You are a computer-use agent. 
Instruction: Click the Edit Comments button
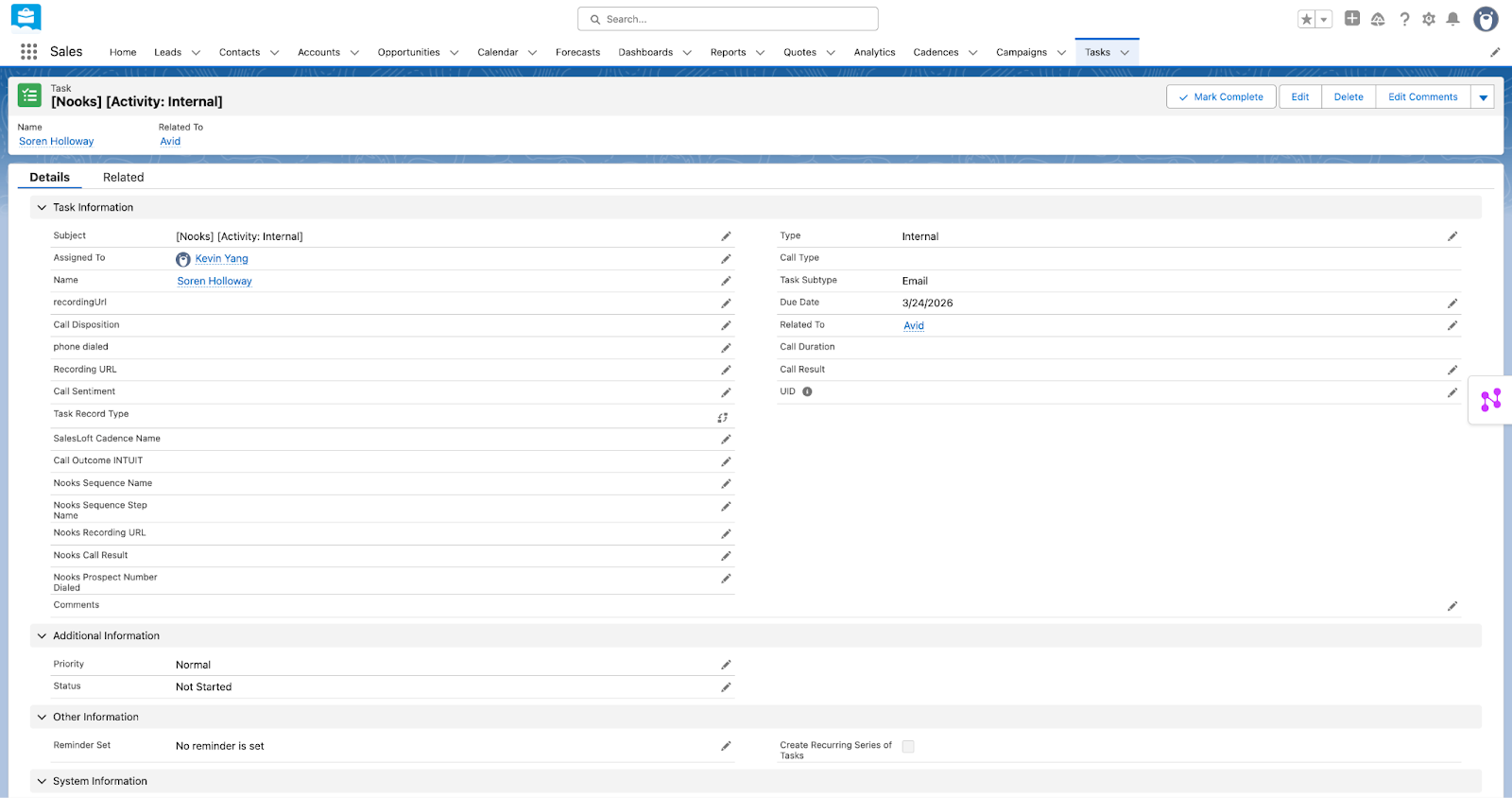(x=1423, y=97)
